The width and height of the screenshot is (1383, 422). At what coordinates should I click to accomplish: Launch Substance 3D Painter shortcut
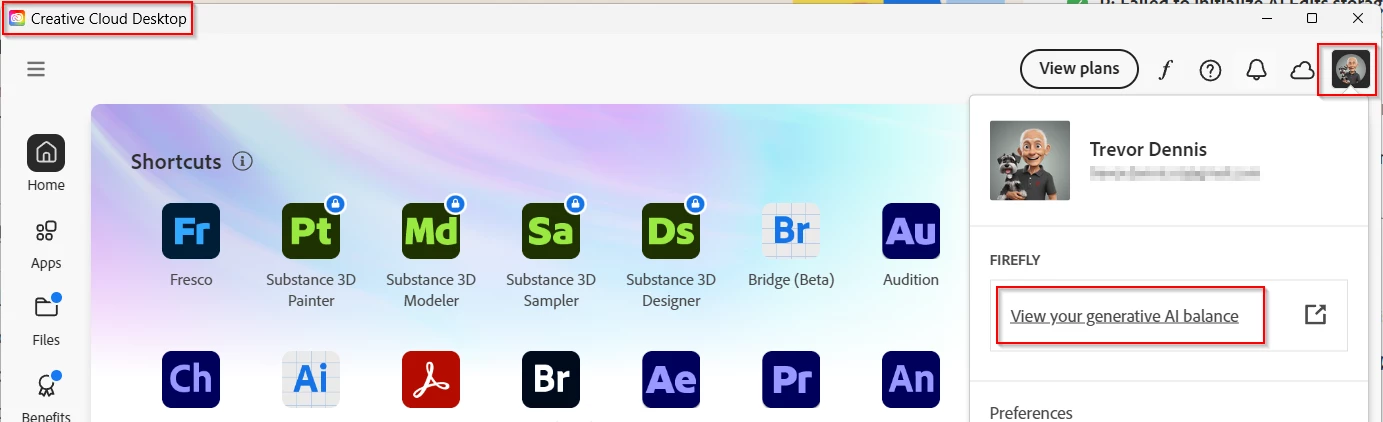pyautogui.click(x=311, y=231)
